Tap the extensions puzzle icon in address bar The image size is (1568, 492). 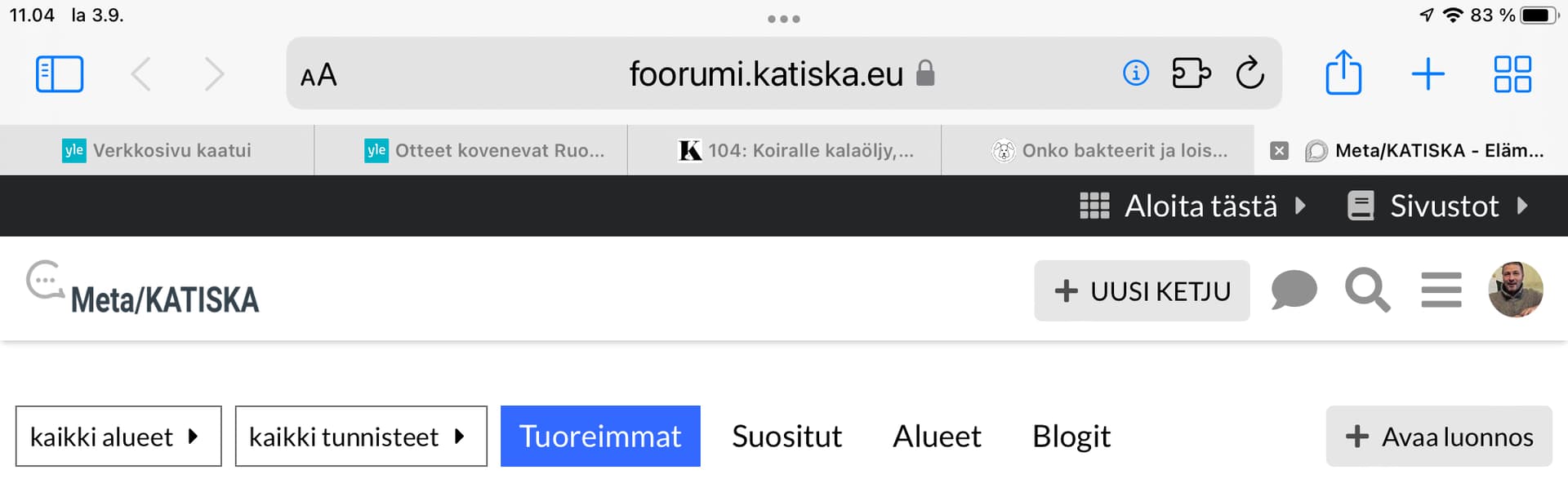(1191, 73)
